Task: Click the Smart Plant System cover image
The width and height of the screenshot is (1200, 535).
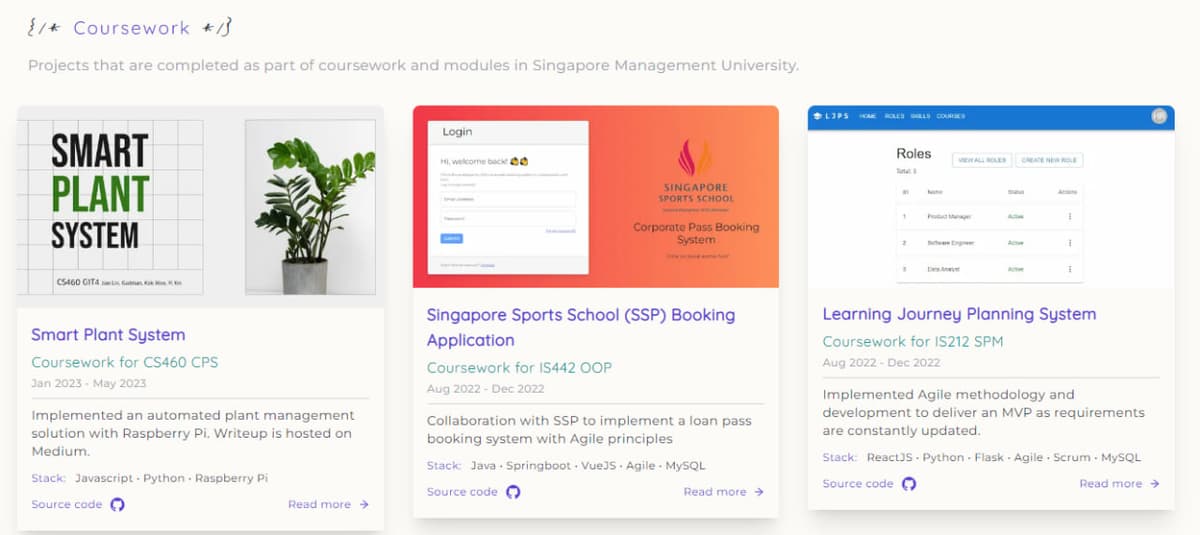Action: tap(200, 206)
